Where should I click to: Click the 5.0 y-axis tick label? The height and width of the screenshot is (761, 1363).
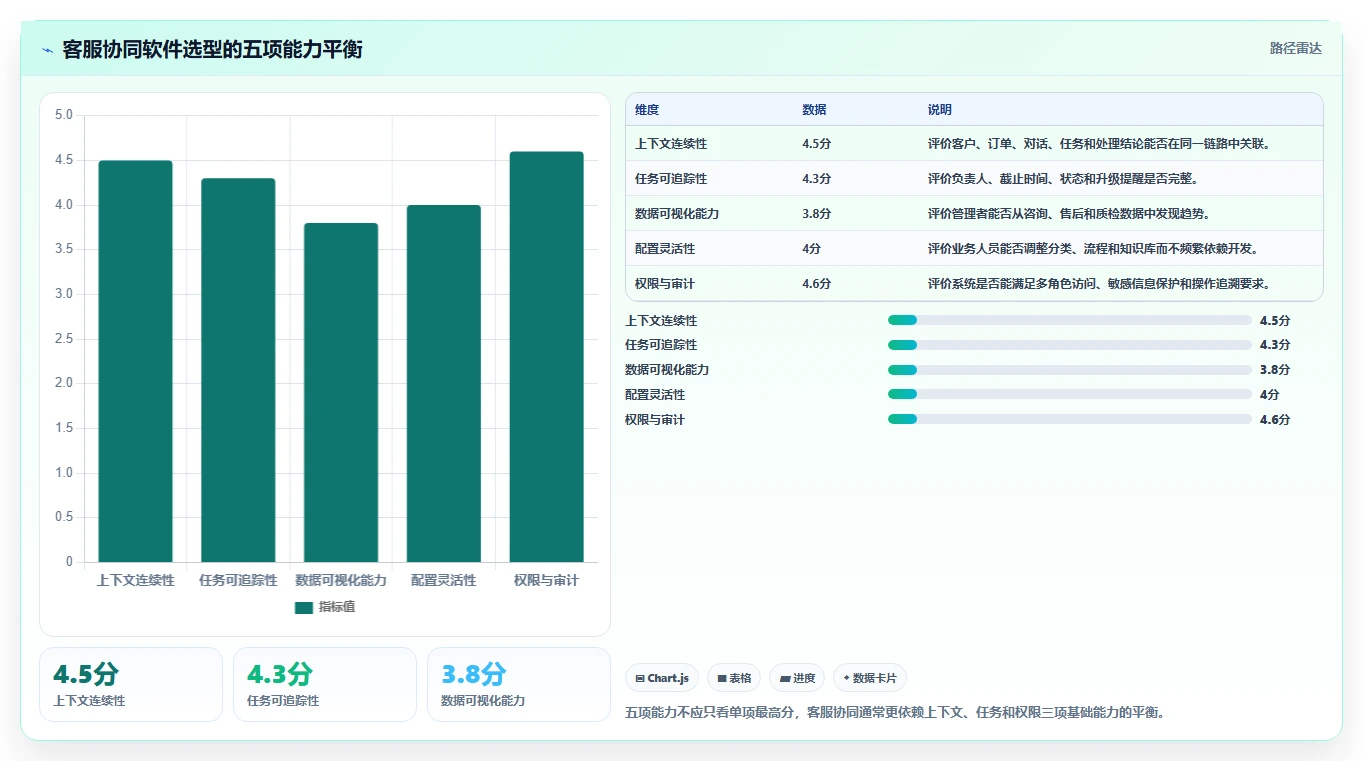[x=64, y=115]
